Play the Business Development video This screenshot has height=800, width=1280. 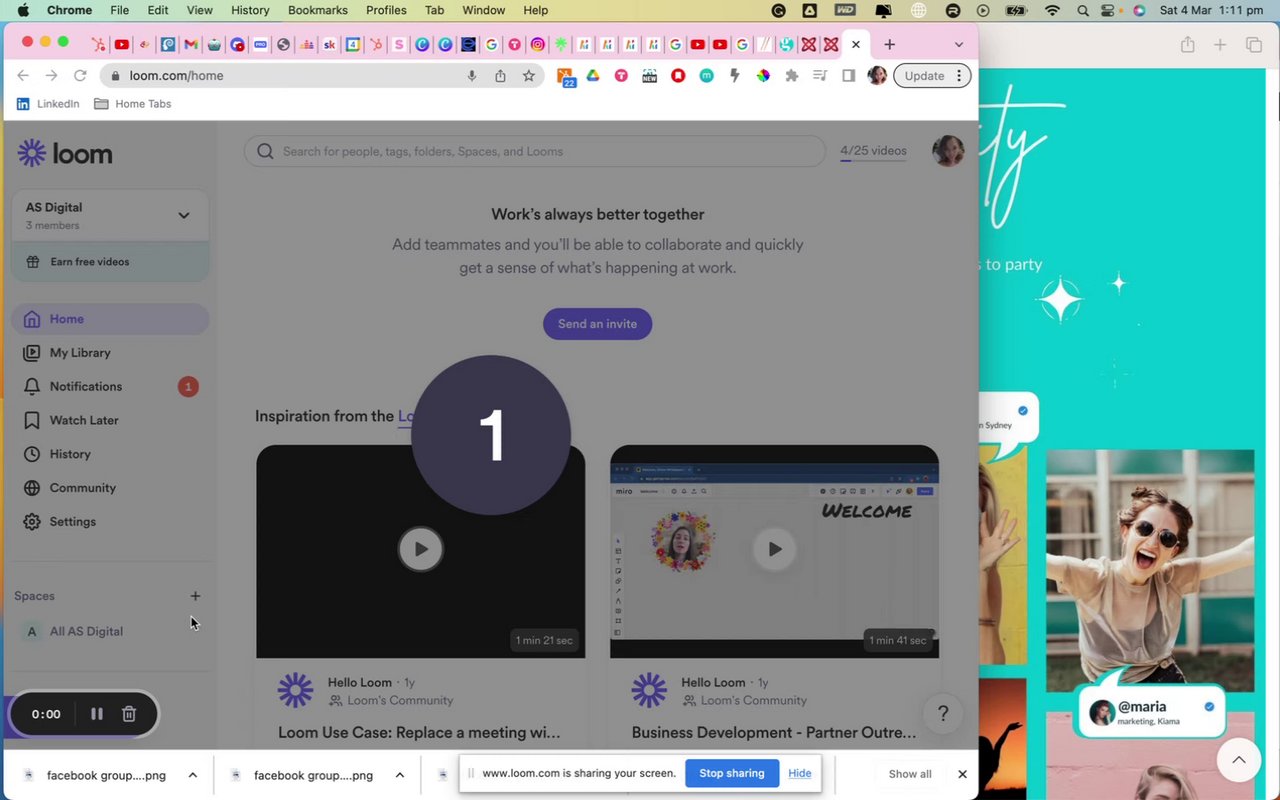pyautogui.click(x=774, y=549)
